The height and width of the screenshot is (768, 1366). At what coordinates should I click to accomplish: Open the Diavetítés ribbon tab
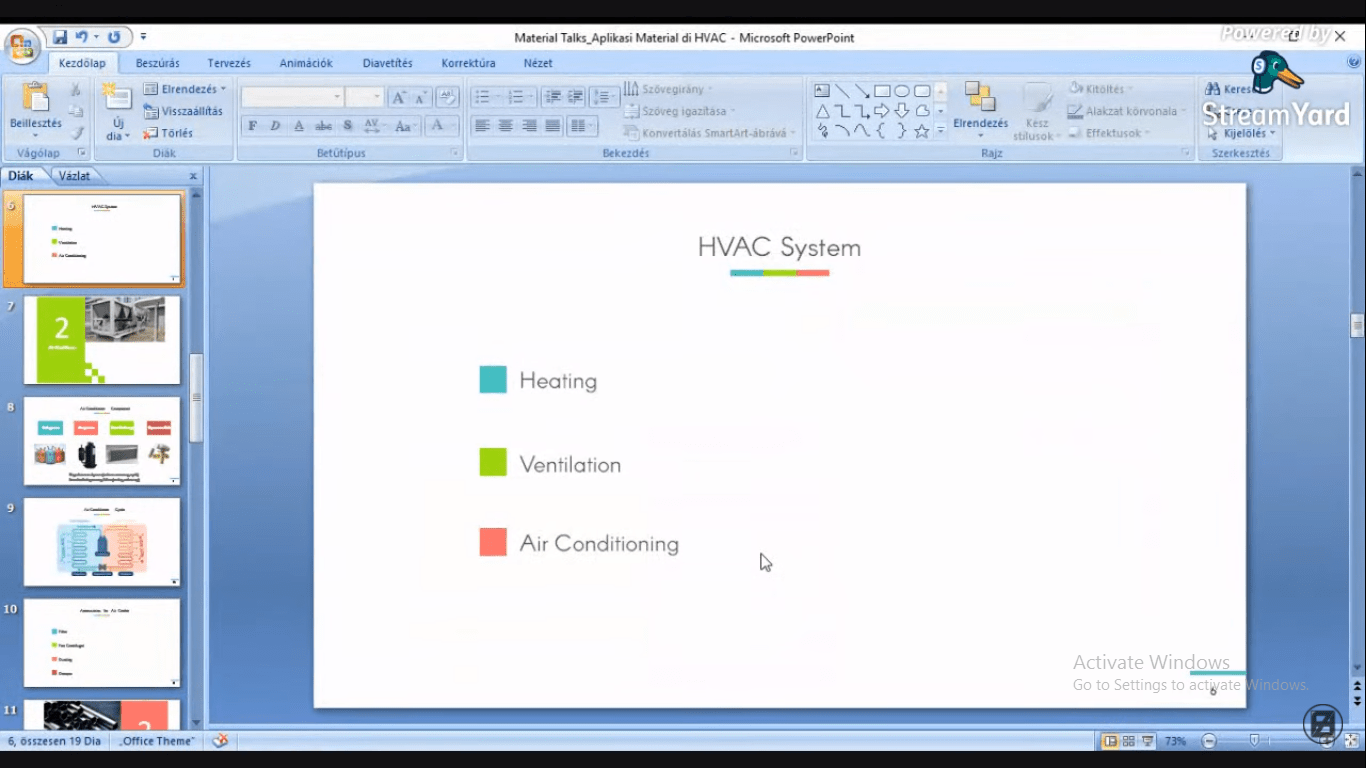(387, 63)
